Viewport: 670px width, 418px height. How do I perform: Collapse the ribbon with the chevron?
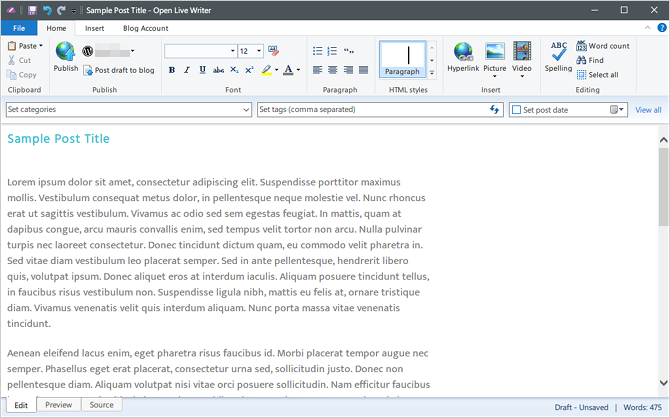tap(648, 28)
